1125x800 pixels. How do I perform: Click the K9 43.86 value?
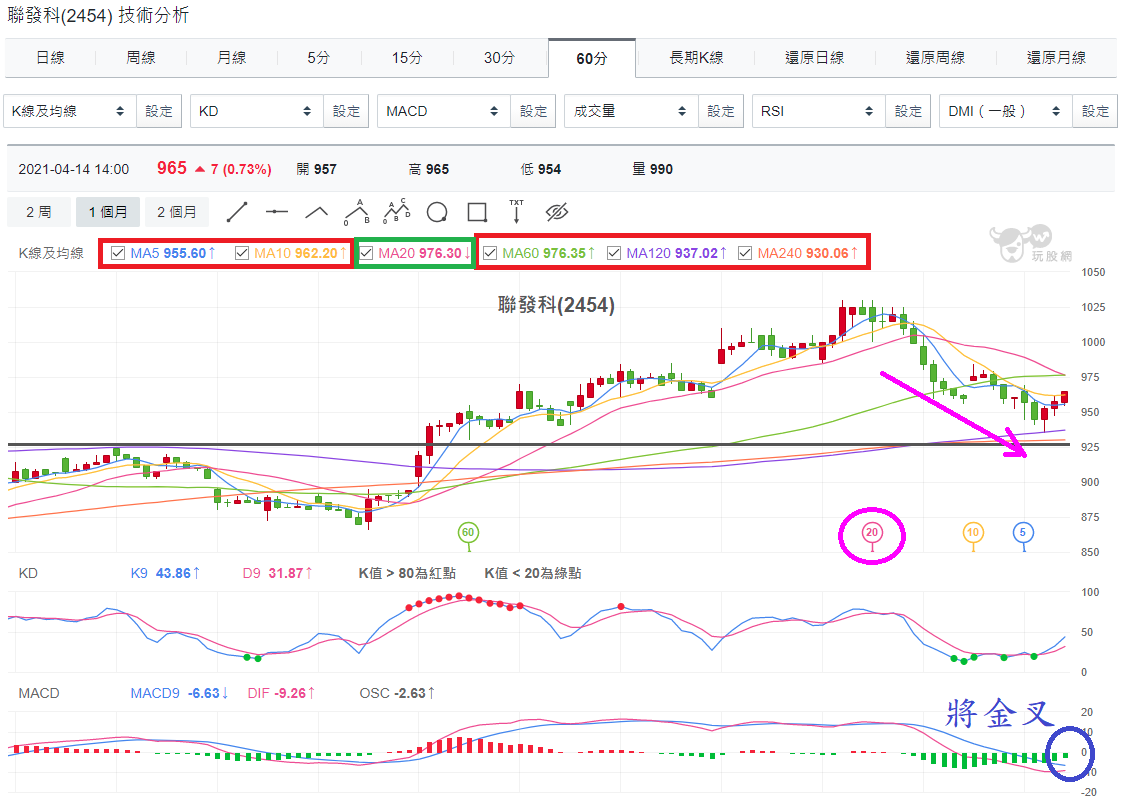[165, 573]
